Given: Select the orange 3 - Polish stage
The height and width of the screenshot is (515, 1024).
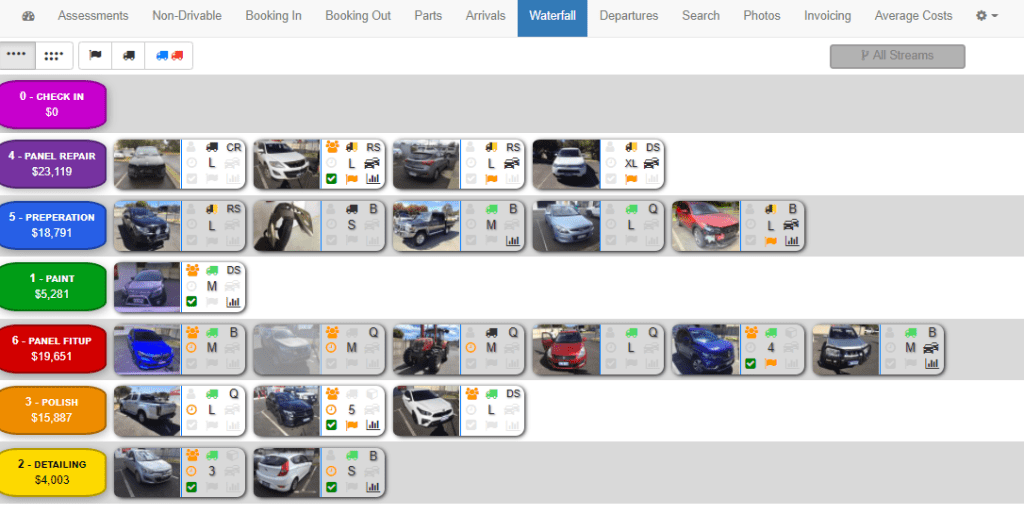Looking at the screenshot, I should [52, 410].
